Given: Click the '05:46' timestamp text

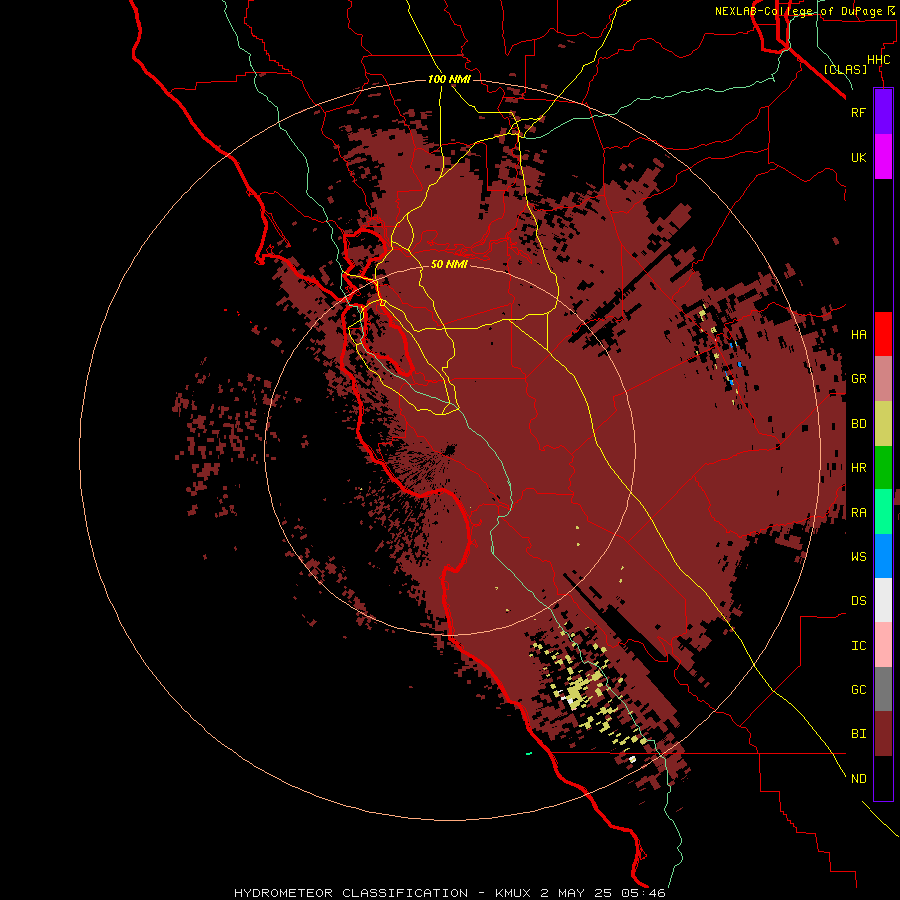Looking at the screenshot, I should click(643, 893).
